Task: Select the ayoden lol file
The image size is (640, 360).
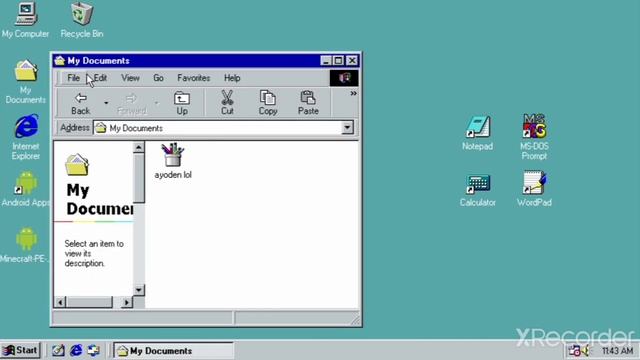Action: pos(173,161)
